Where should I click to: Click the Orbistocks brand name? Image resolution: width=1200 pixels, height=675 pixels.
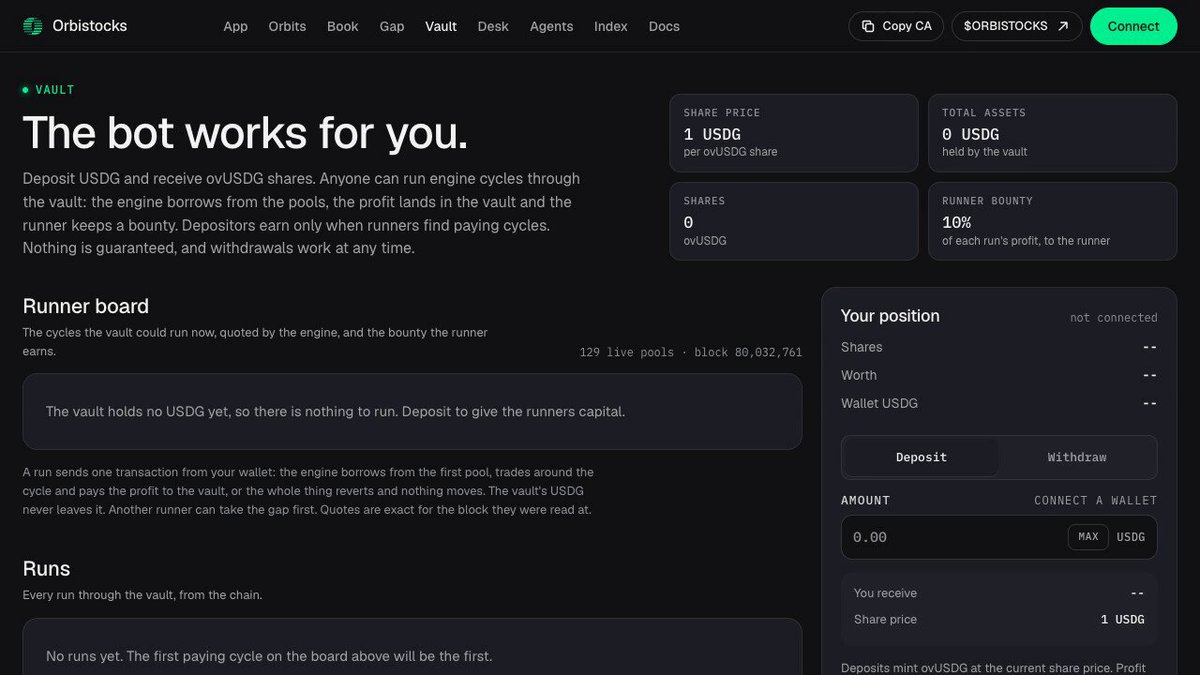tap(90, 26)
